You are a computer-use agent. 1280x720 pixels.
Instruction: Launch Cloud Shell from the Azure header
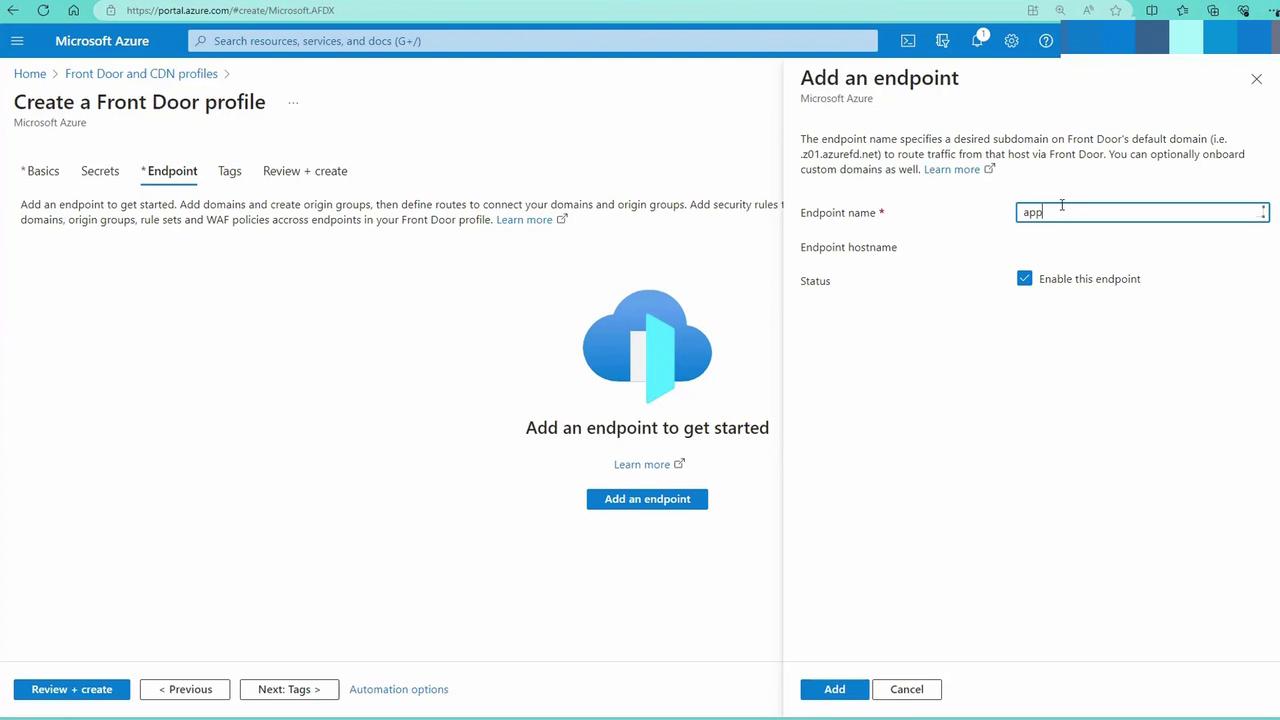click(908, 41)
